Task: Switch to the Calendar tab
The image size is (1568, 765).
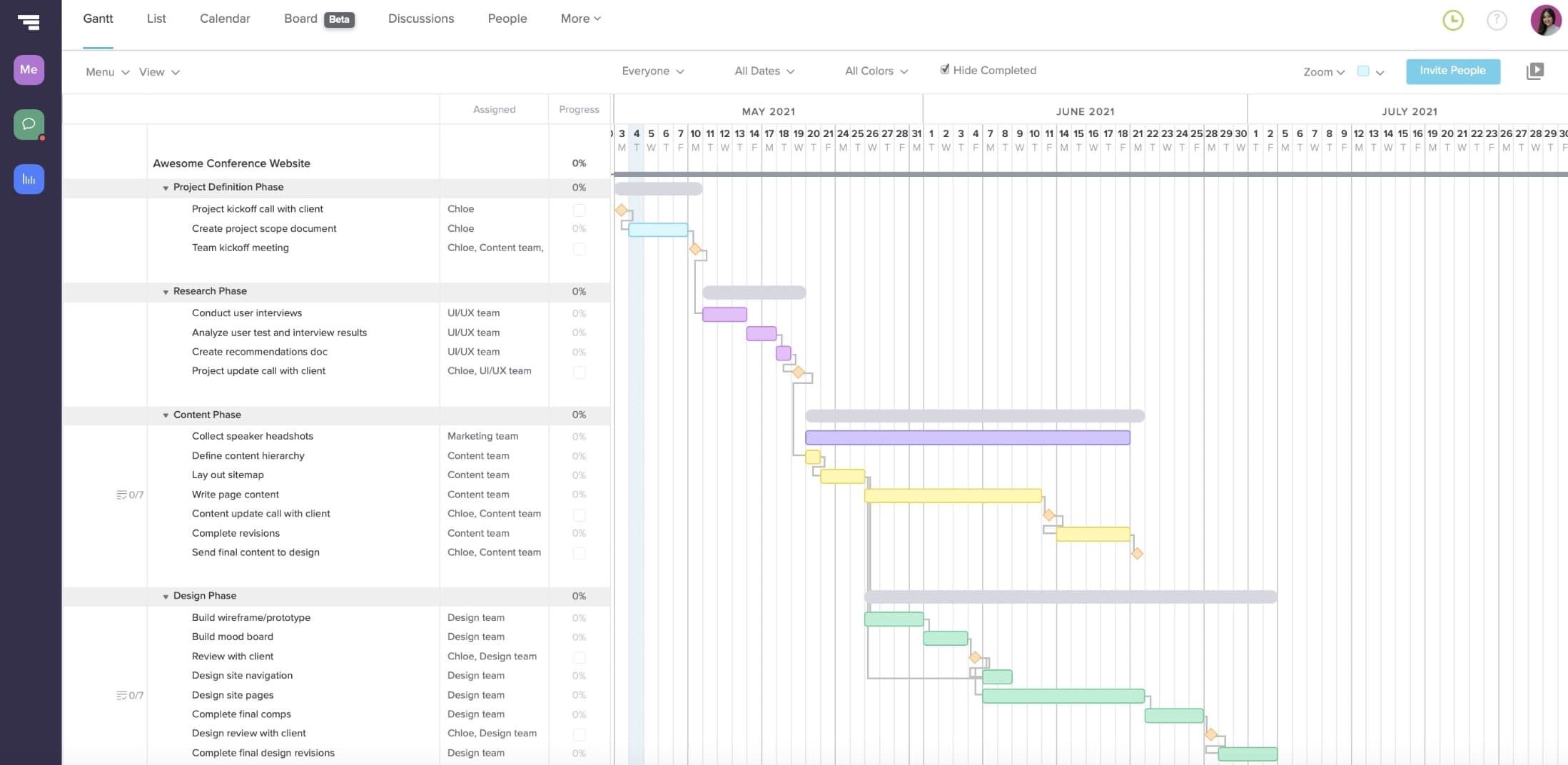Action: pyautogui.click(x=224, y=19)
